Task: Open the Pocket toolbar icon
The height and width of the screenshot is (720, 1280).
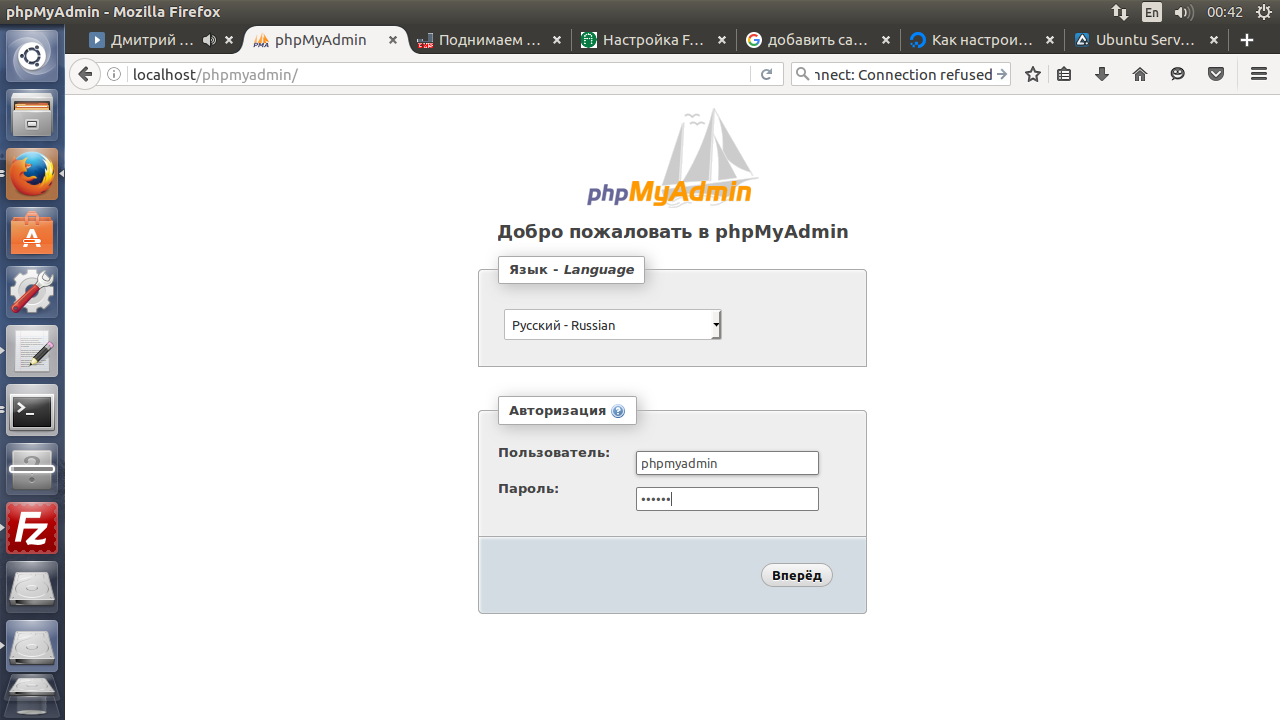Action: (1216, 75)
